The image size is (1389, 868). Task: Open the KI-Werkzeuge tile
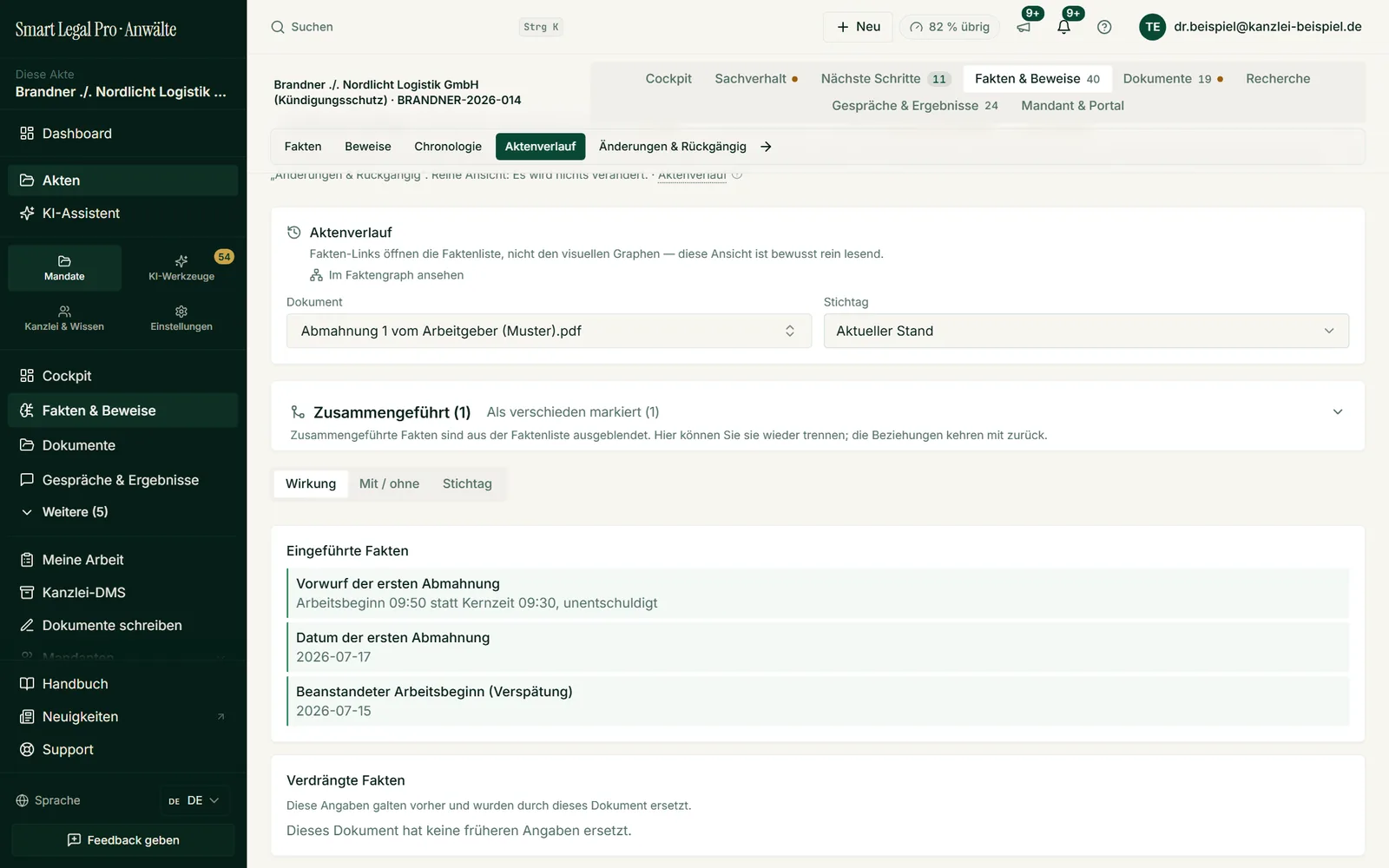coord(181,268)
